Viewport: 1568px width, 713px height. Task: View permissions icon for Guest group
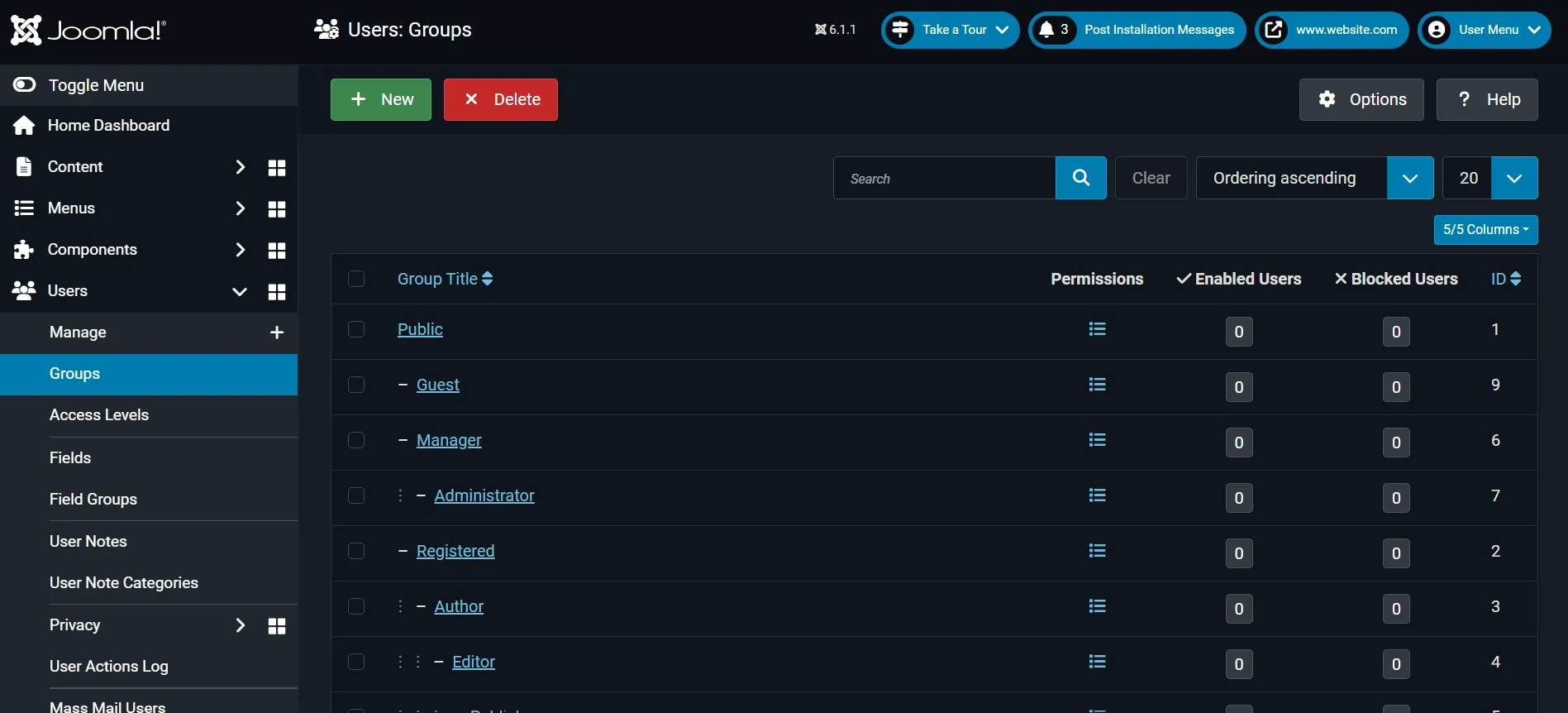pos(1097,385)
